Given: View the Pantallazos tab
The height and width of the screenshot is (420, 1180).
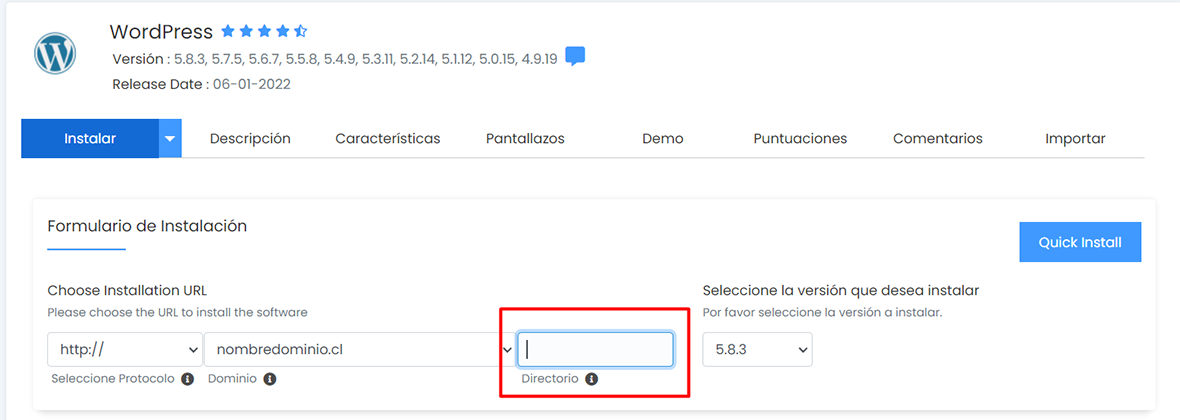Looking at the screenshot, I should [525, 138].
